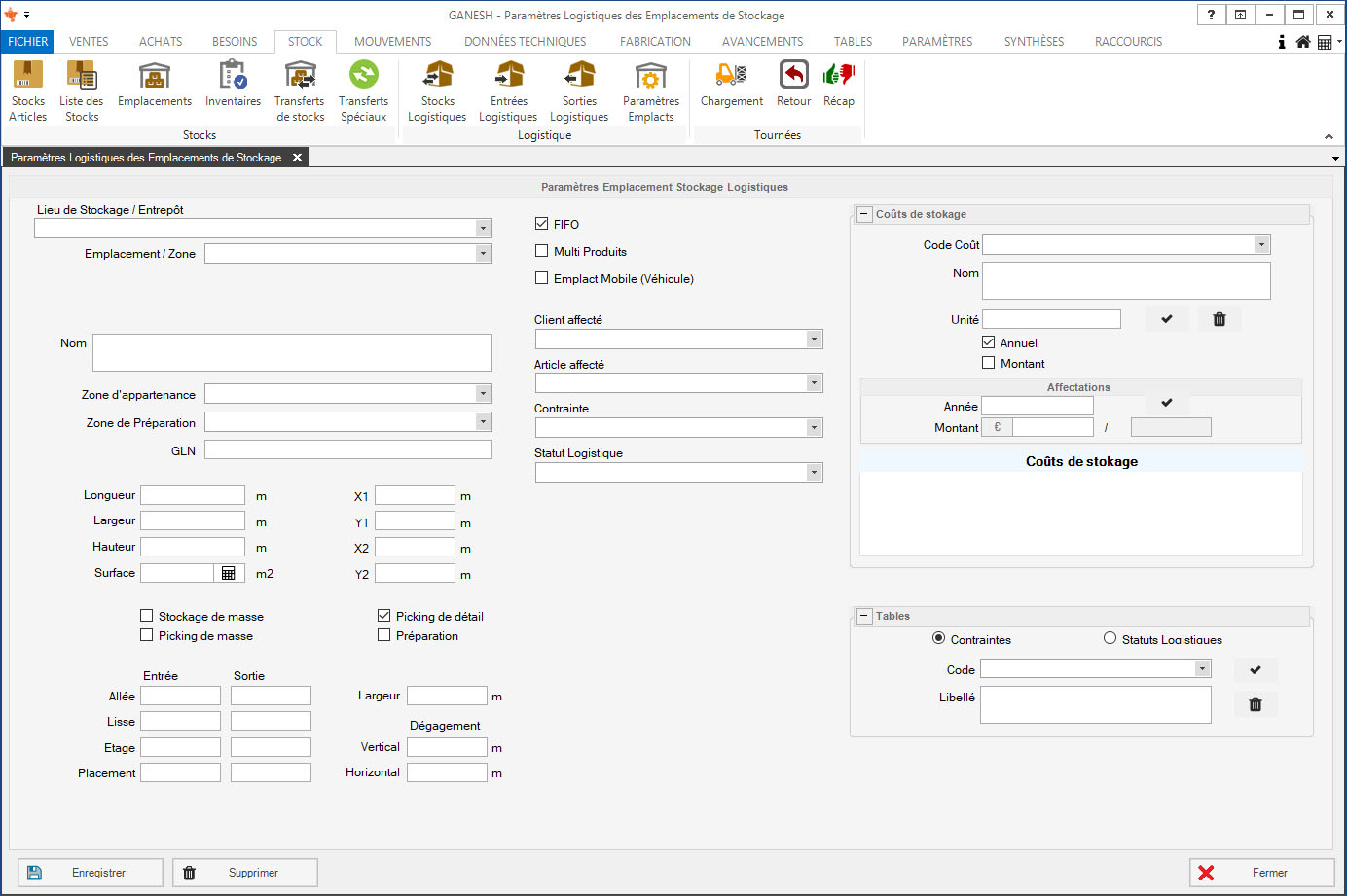Select the Statuts Logistiques radio button
This screenshot has width=1347, height=896.
tap(1110, 638)
